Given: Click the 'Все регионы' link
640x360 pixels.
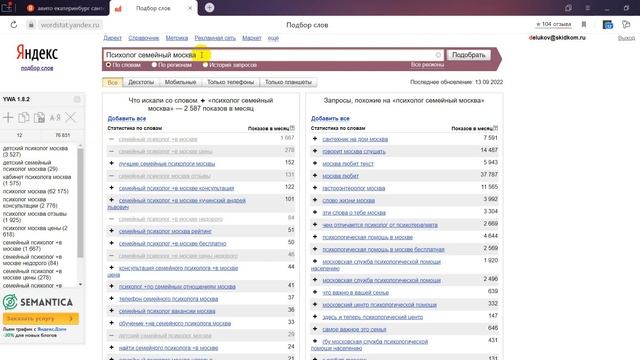Looking at the screenshot, I should pos(427,64).
